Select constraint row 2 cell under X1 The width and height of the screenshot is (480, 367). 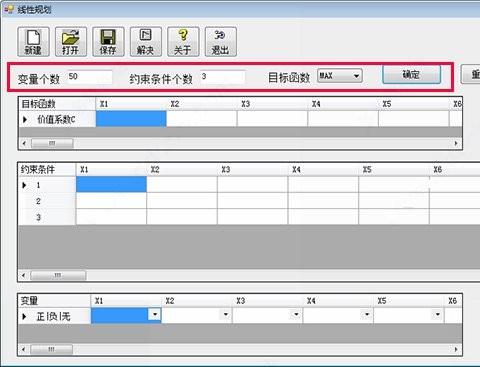click(x=111, y=201)
